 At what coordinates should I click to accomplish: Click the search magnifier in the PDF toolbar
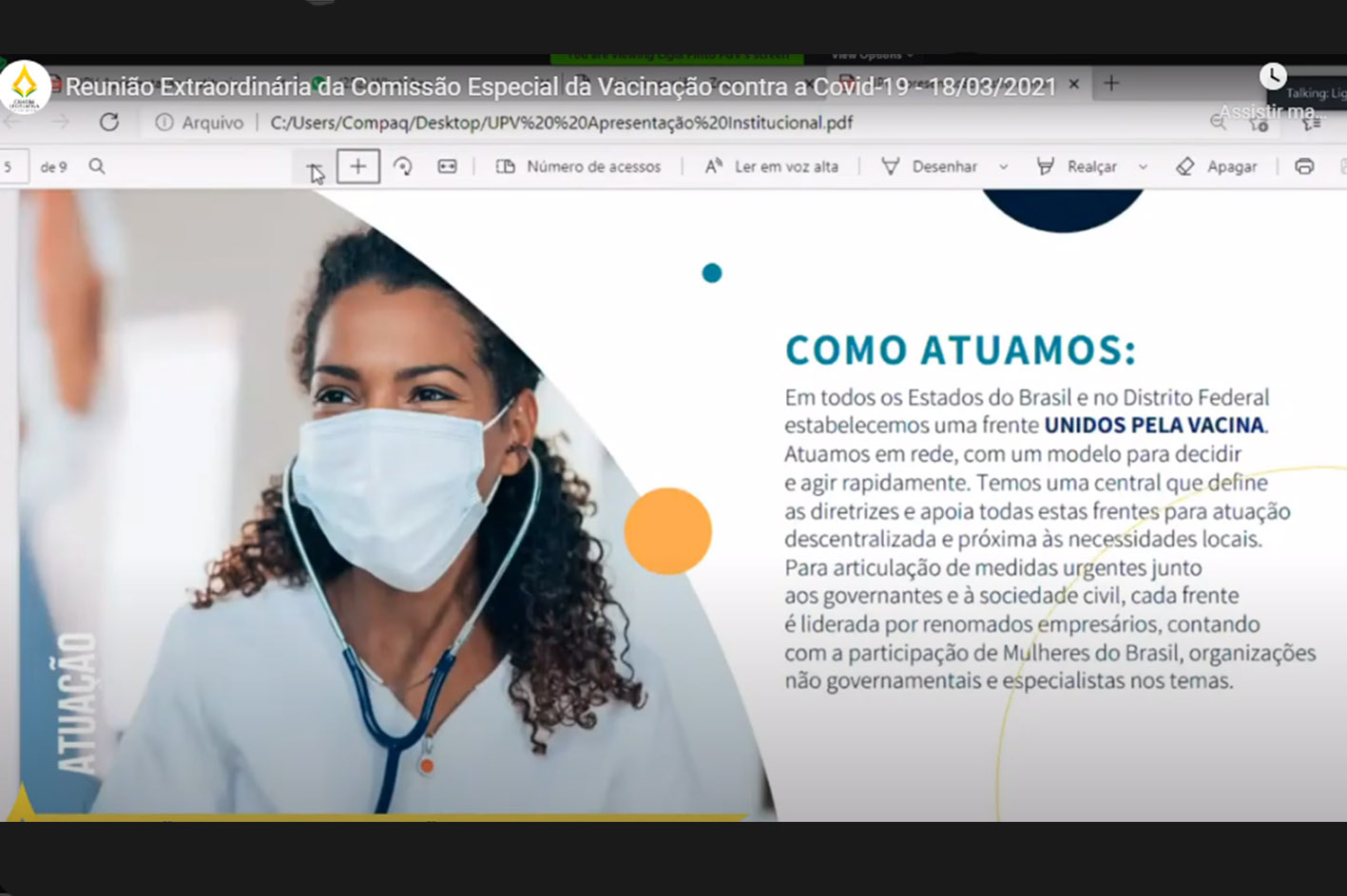coord(97,166)
